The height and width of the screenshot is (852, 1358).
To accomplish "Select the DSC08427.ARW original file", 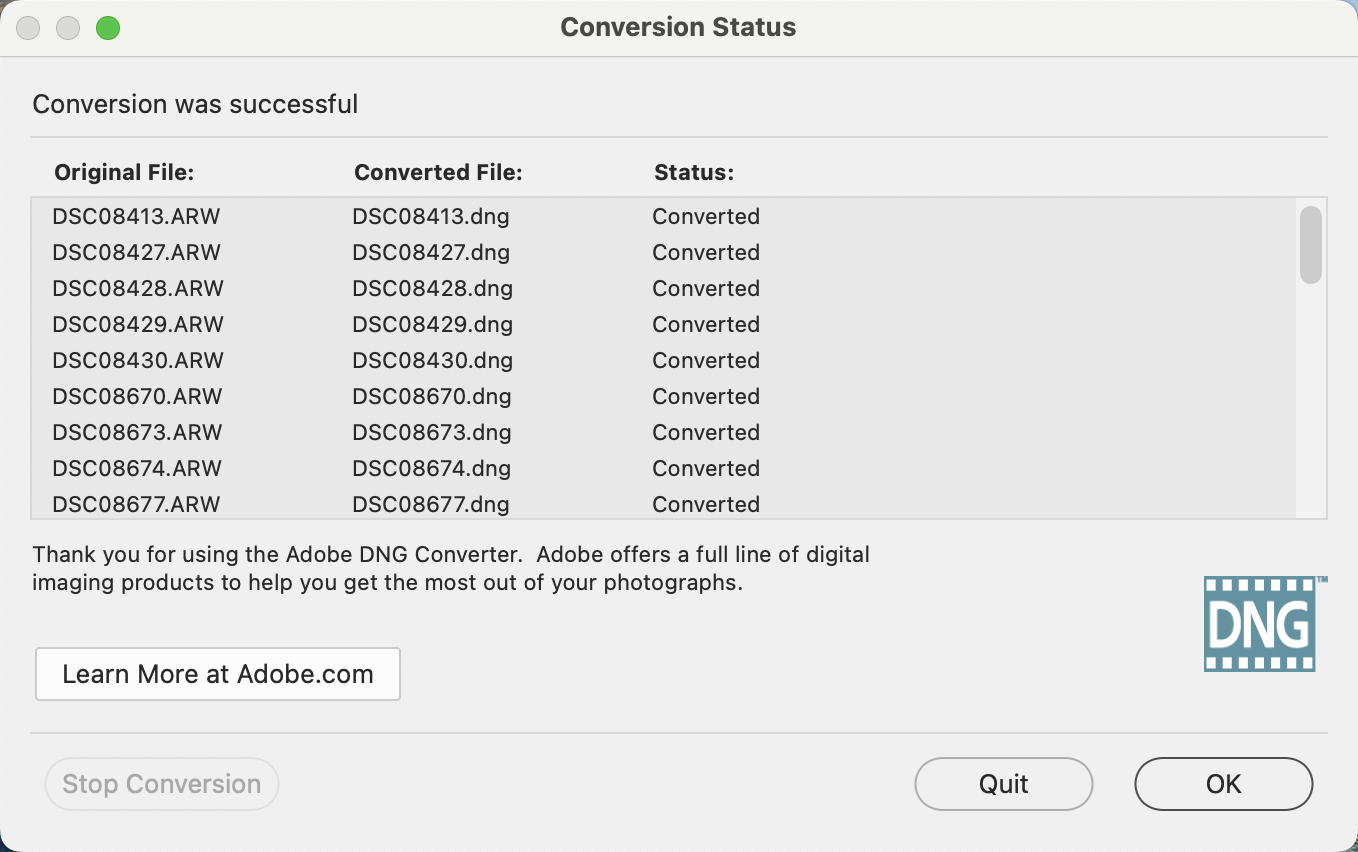I will 136,252.
